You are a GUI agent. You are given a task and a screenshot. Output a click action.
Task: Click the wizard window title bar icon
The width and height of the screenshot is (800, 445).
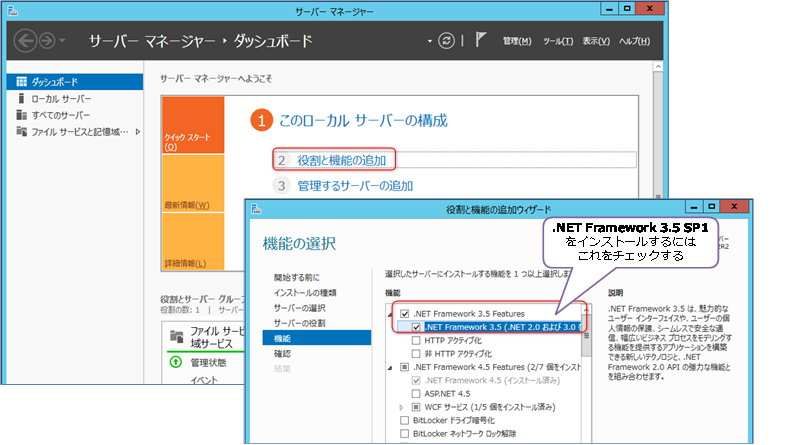click(x=256, y=209)
